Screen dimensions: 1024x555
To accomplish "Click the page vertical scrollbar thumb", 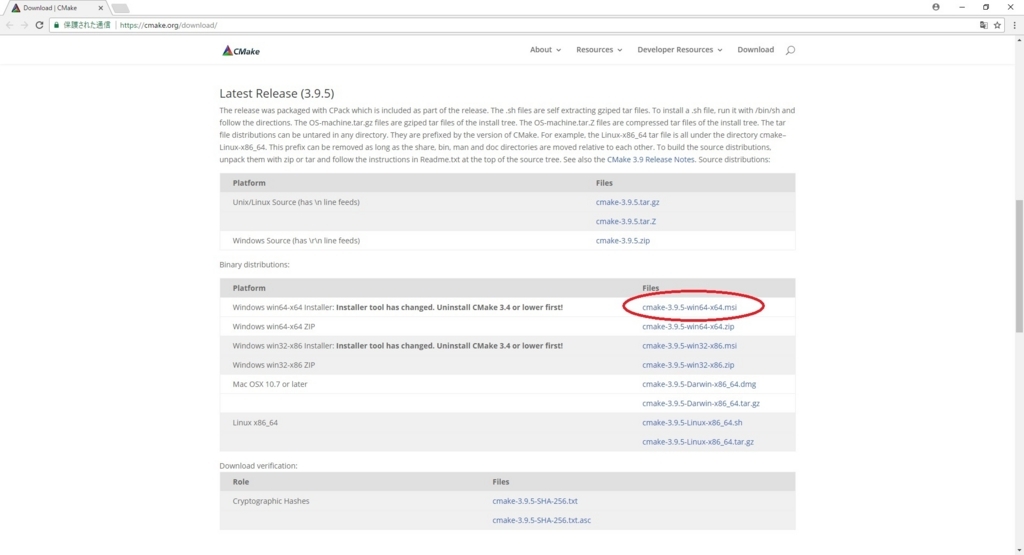I will [x=1019, y=266].
